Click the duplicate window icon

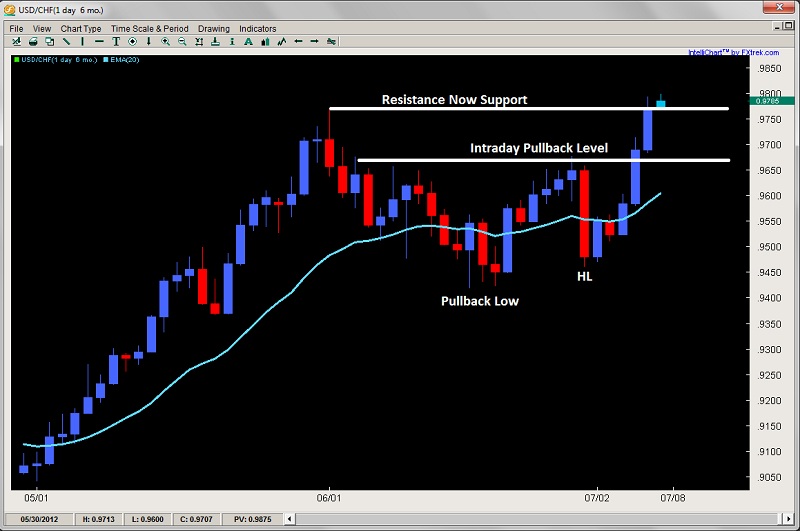tap(49, 41)
